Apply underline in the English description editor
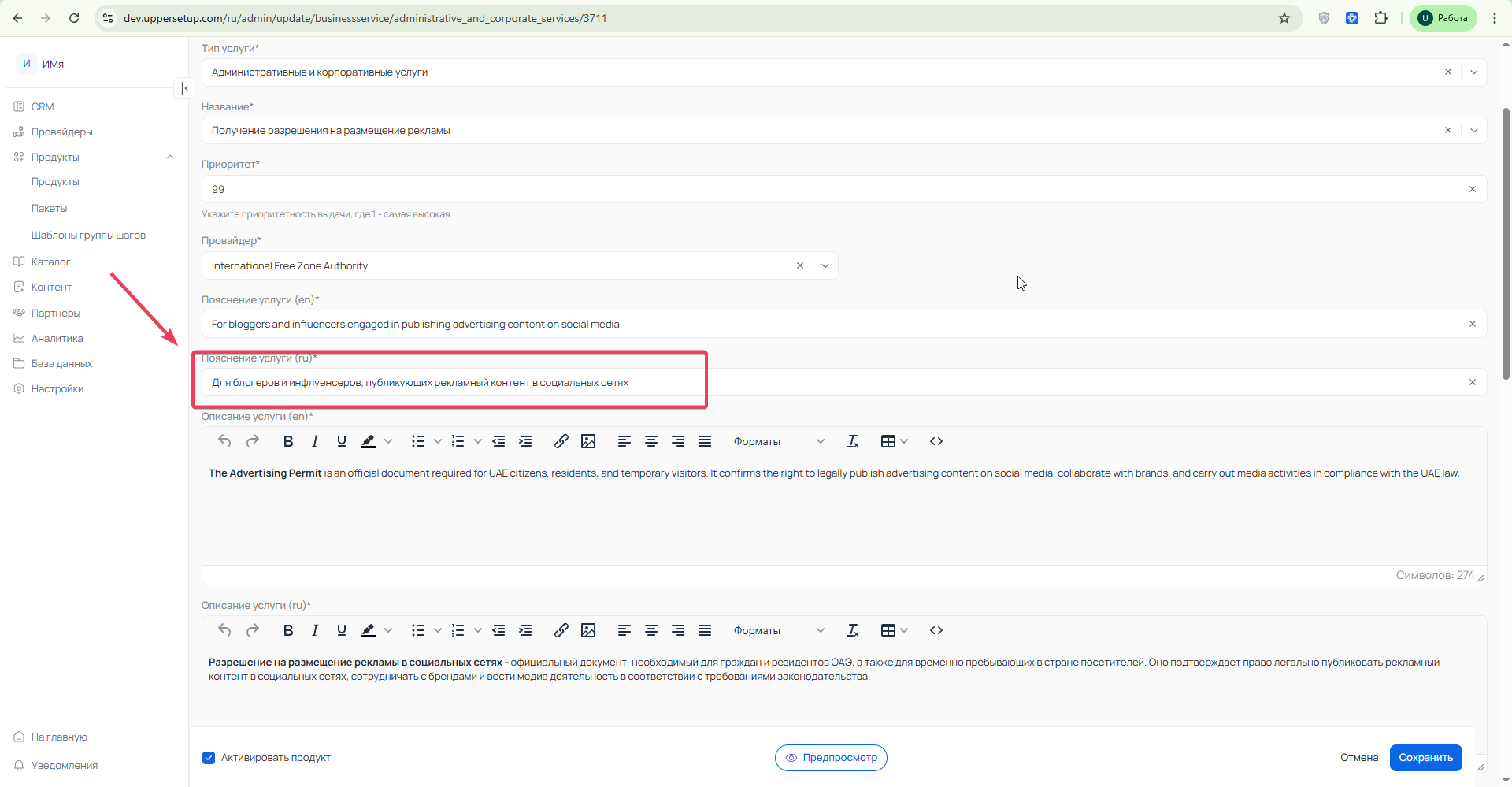This screenshot has height=787, width=1512. point(342,441)
